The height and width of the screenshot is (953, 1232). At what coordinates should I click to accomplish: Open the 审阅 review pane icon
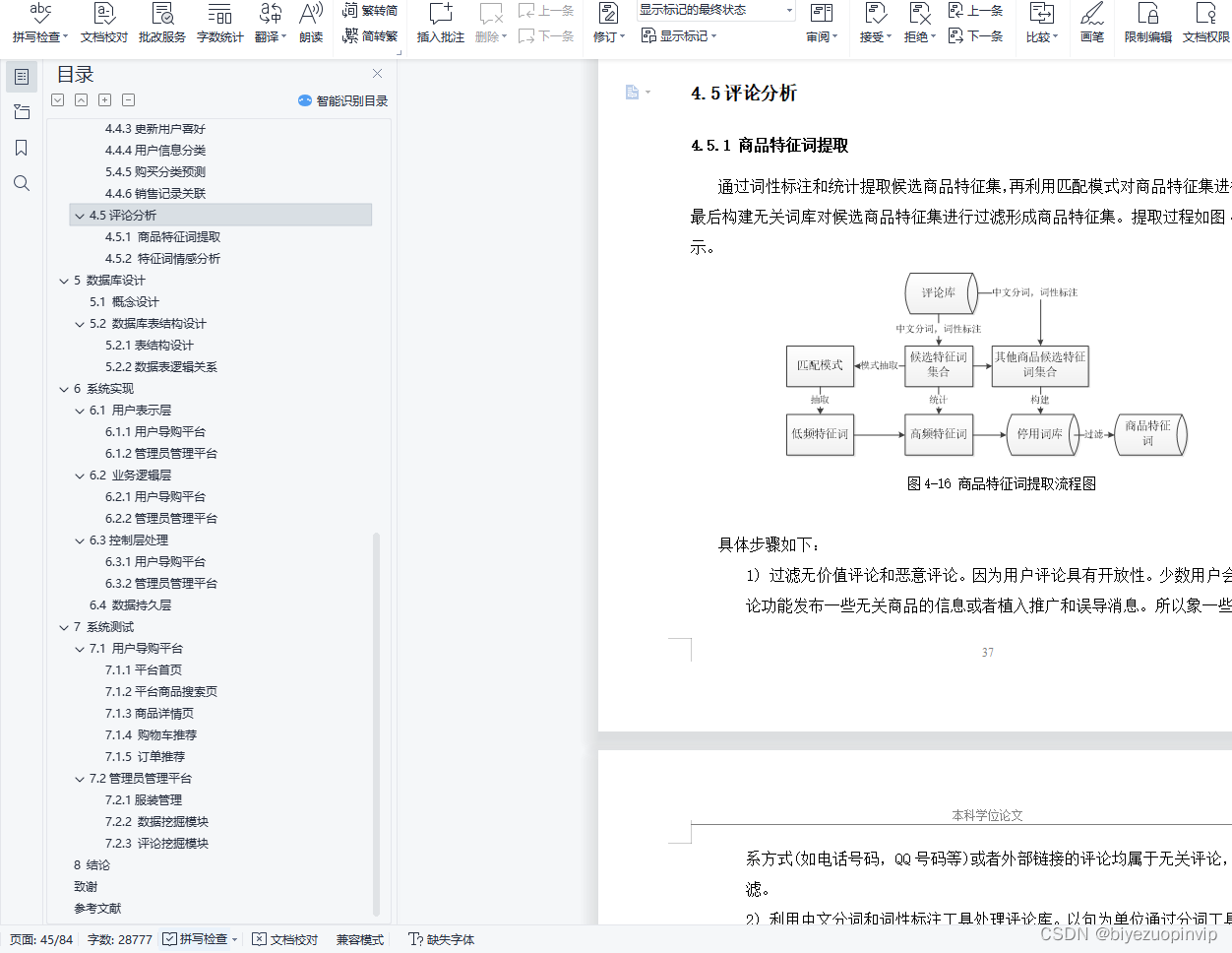point(821,14)
